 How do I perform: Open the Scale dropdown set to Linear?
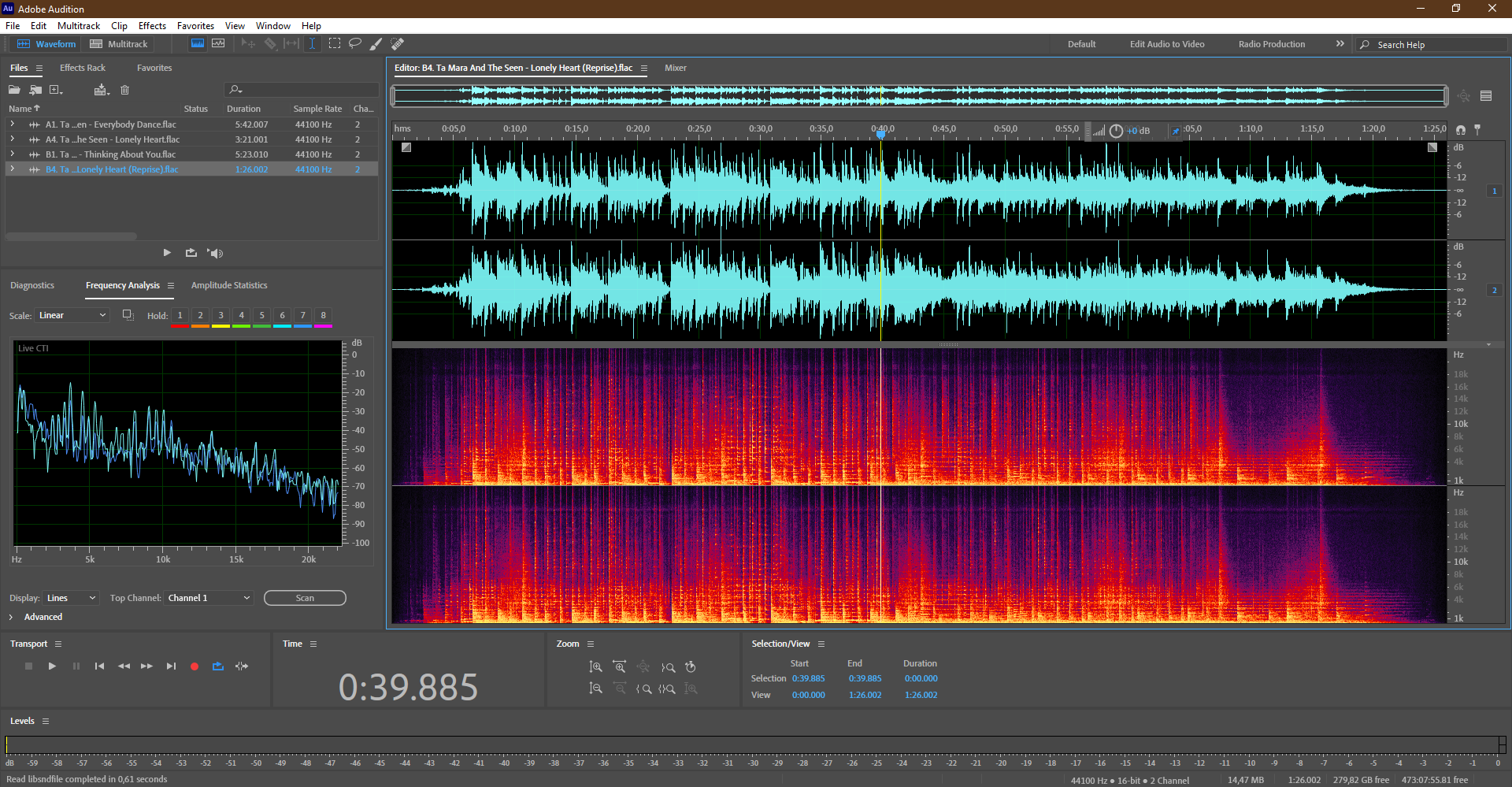(x=72, y=315)
